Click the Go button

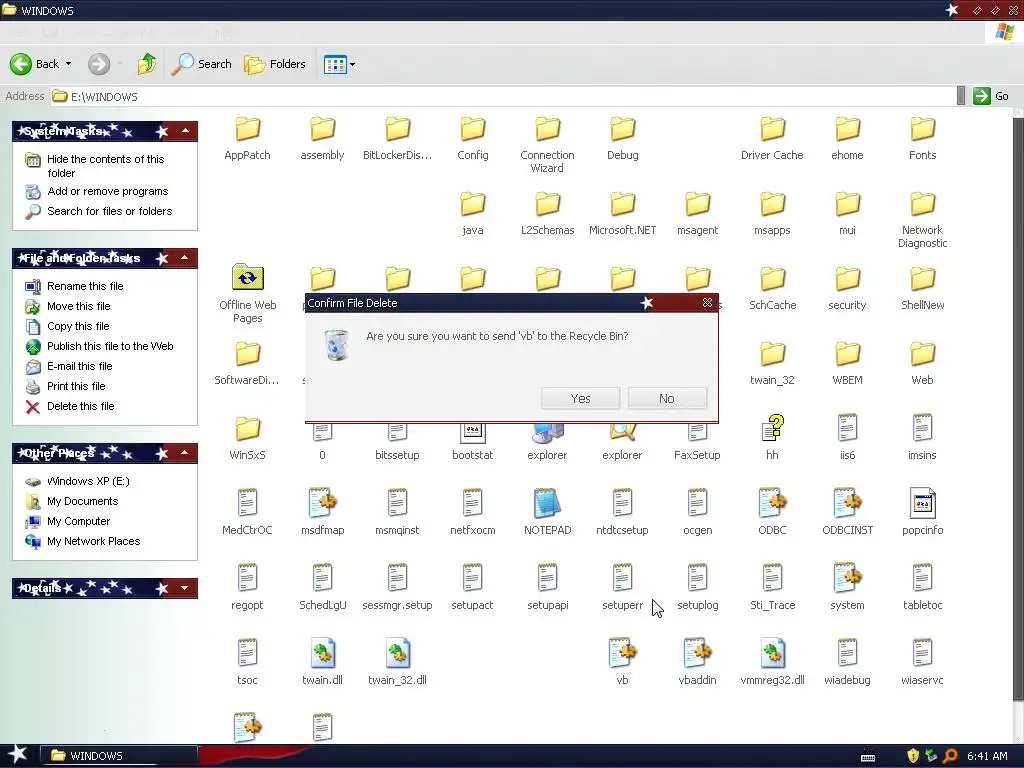[x=991, y=96]
